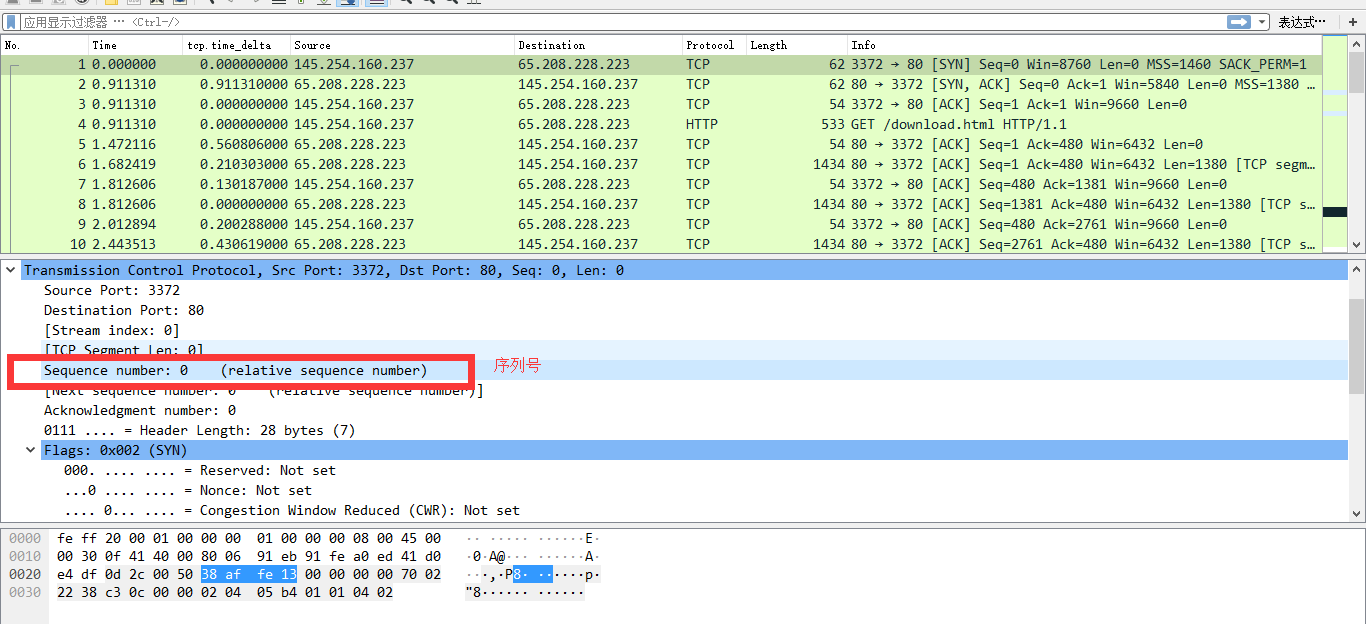
Task: Click the + add filter button
Action: coord(1353,21)
